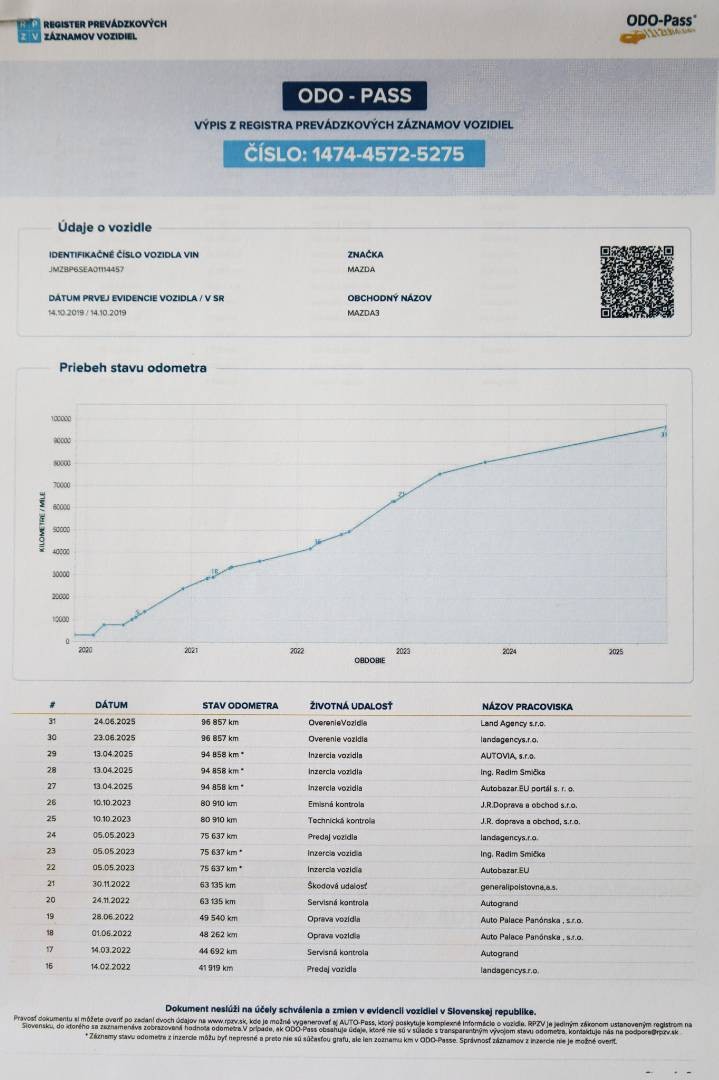This screenshot has width=719, height=1080.
Task: Click the 2025 label on the chart x-axis
Action: pos(616,651)
